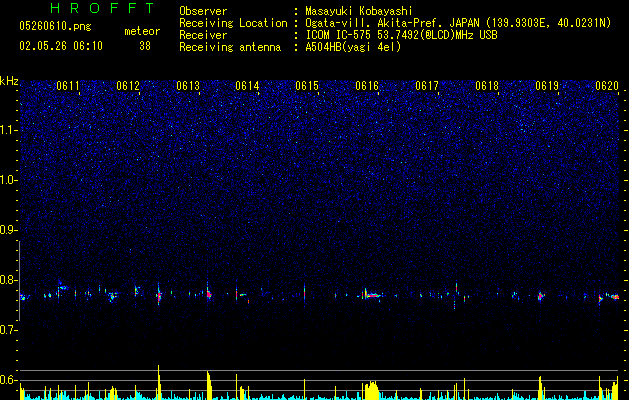Screen dimensions: 629x400
Task: Click the 0.8 frequency axis label
Action: coord(9,280)
